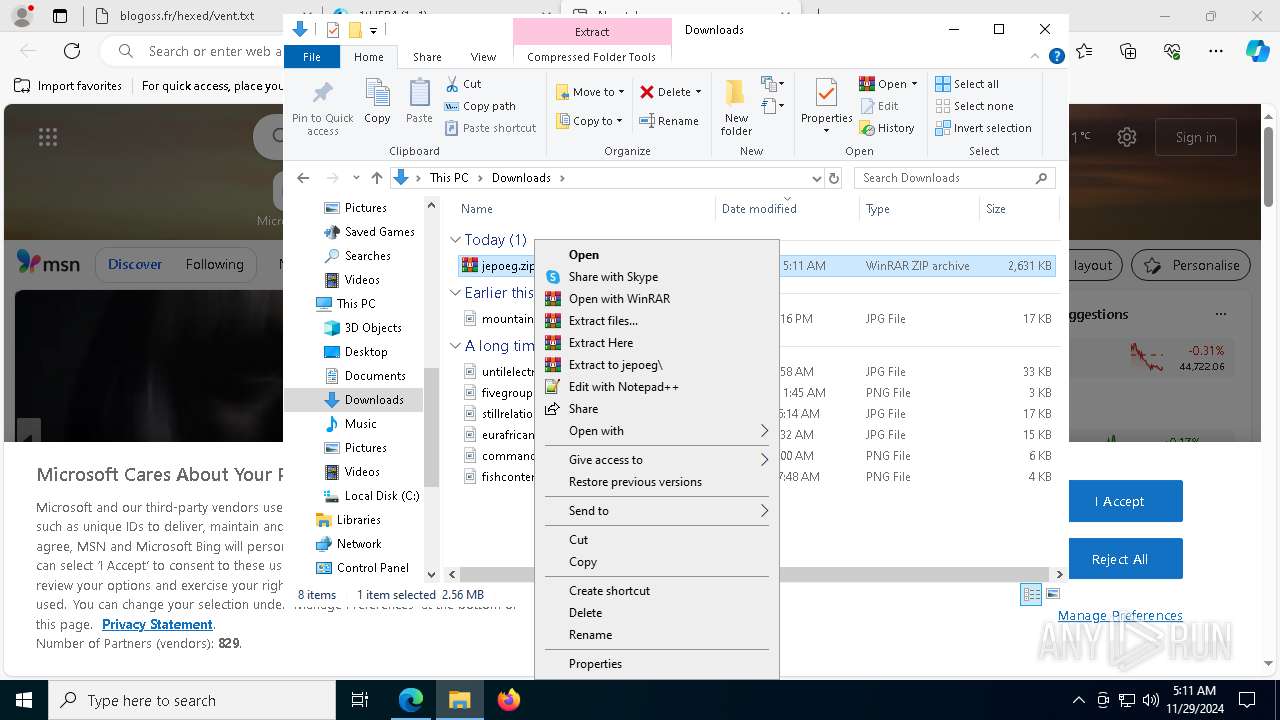Click the address bar refresh button
The image size is (1280, 720).
[834, 178]
